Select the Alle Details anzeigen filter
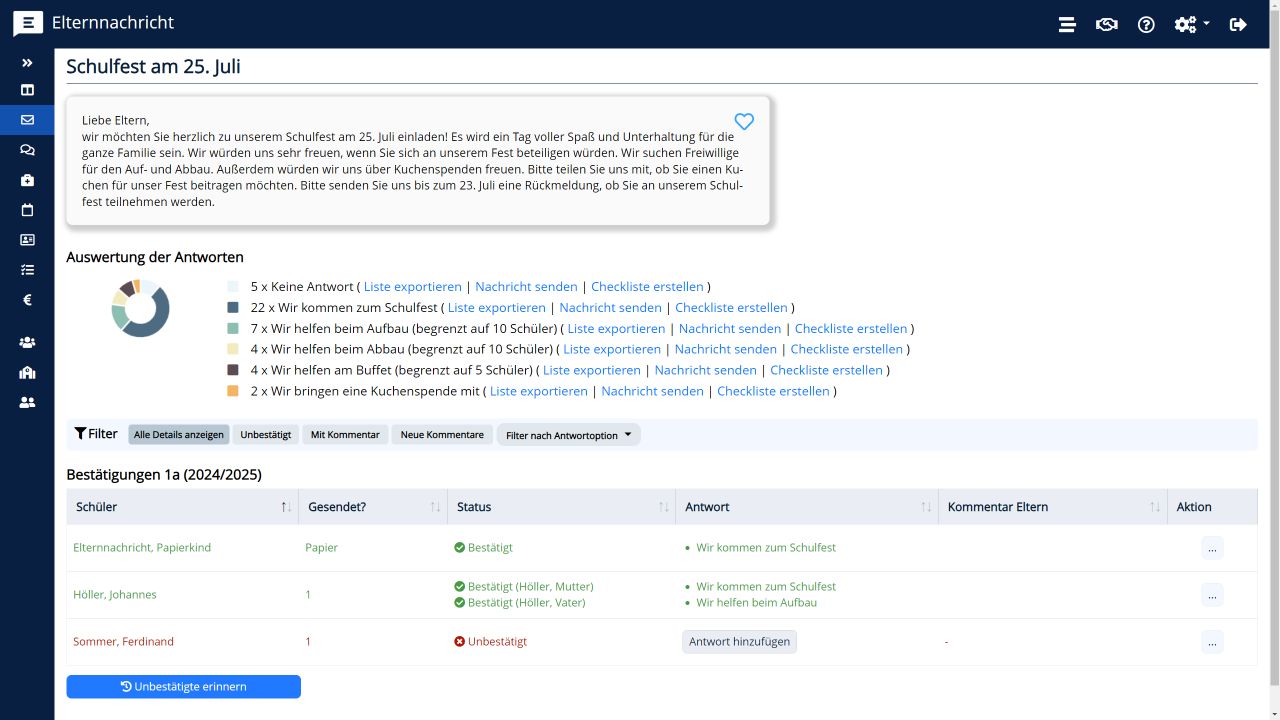Viewport: 1280px width, 720px height. tap(179, 435)
